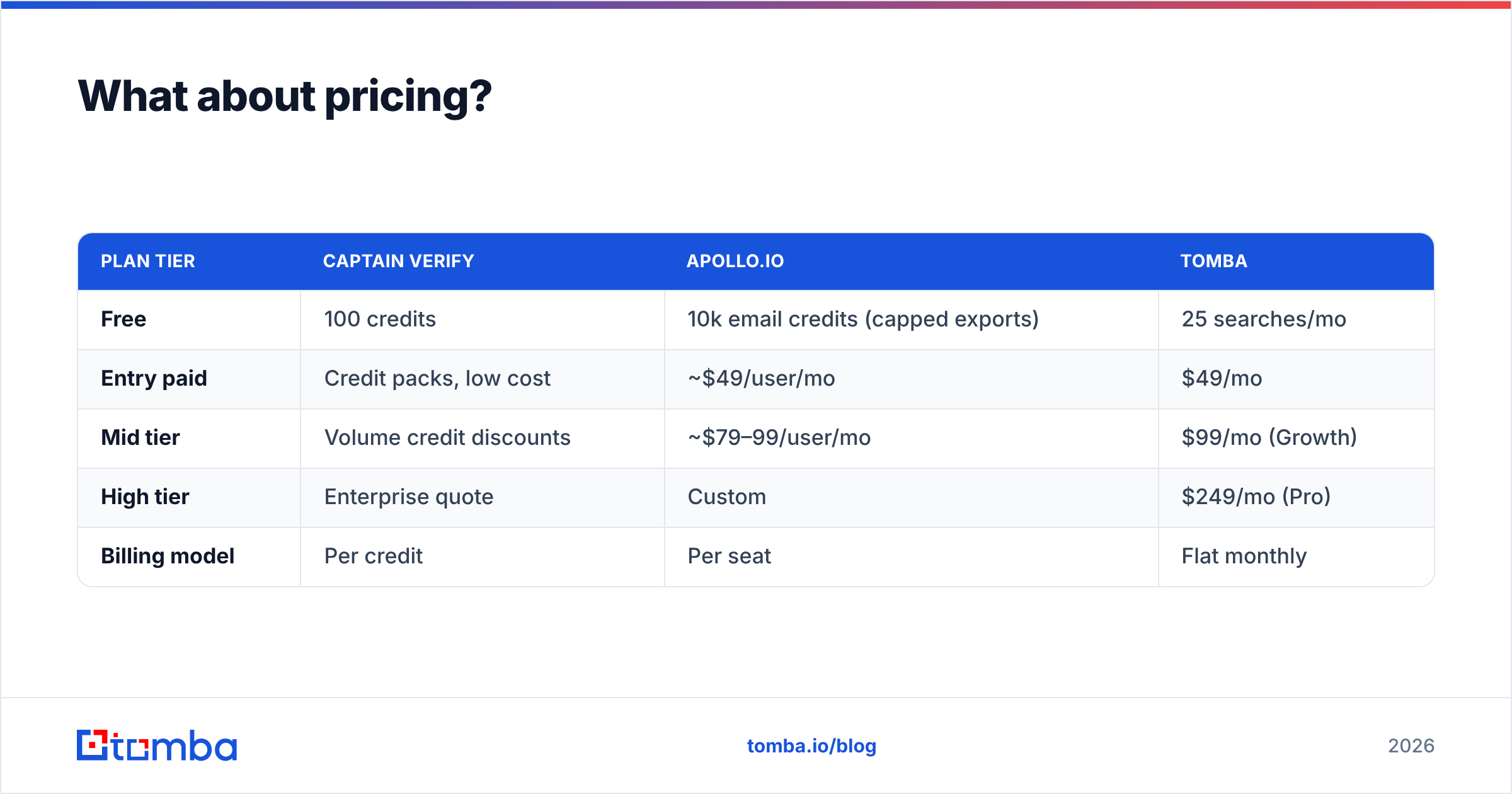
Task: Click the 'Billing model' row label
Action: (168, 556)
